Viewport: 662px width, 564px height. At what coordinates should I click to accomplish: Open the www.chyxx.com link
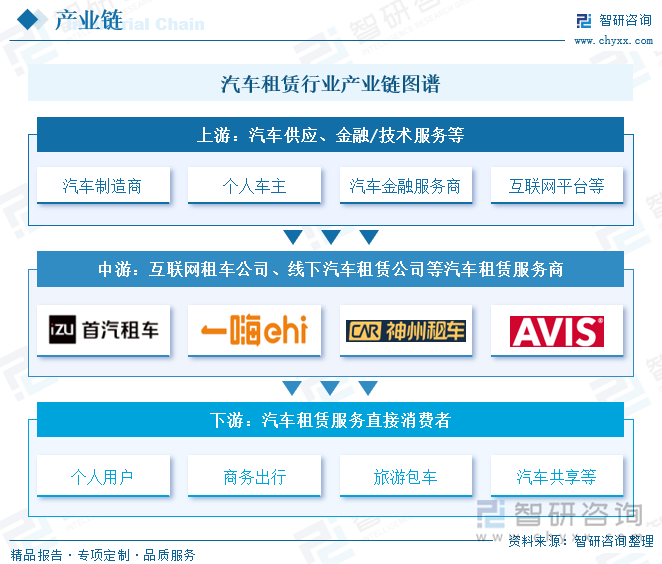coord(613,41)
